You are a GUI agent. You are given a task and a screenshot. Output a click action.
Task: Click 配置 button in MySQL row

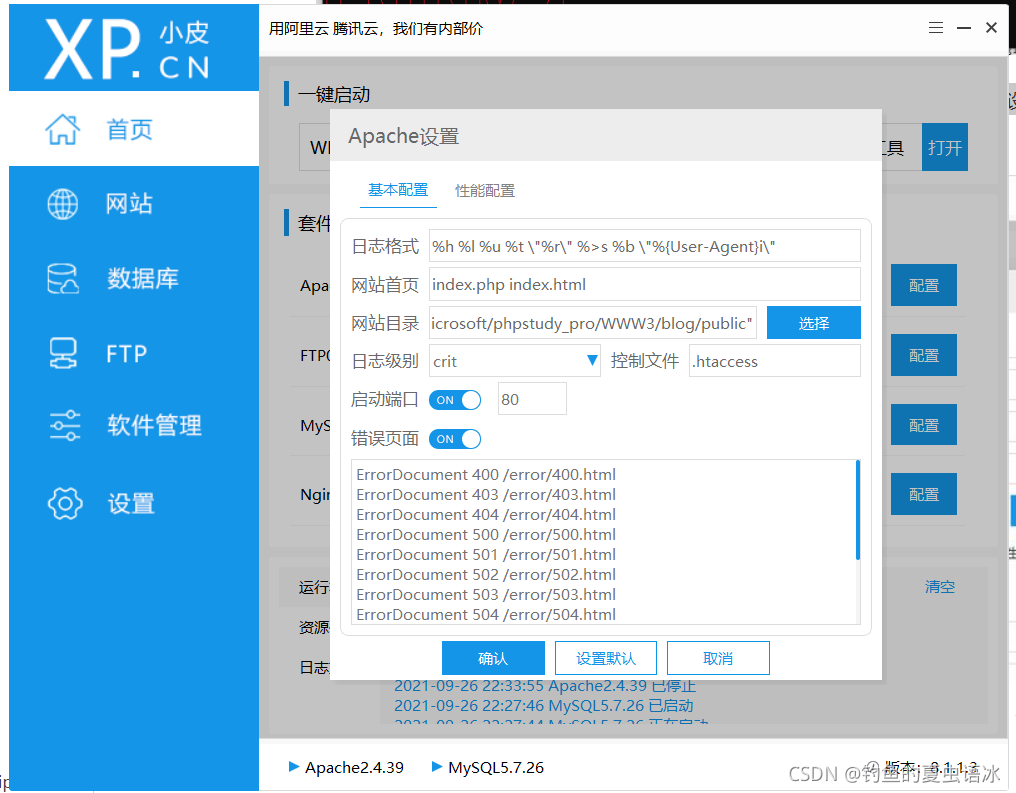tap(924, 425)
